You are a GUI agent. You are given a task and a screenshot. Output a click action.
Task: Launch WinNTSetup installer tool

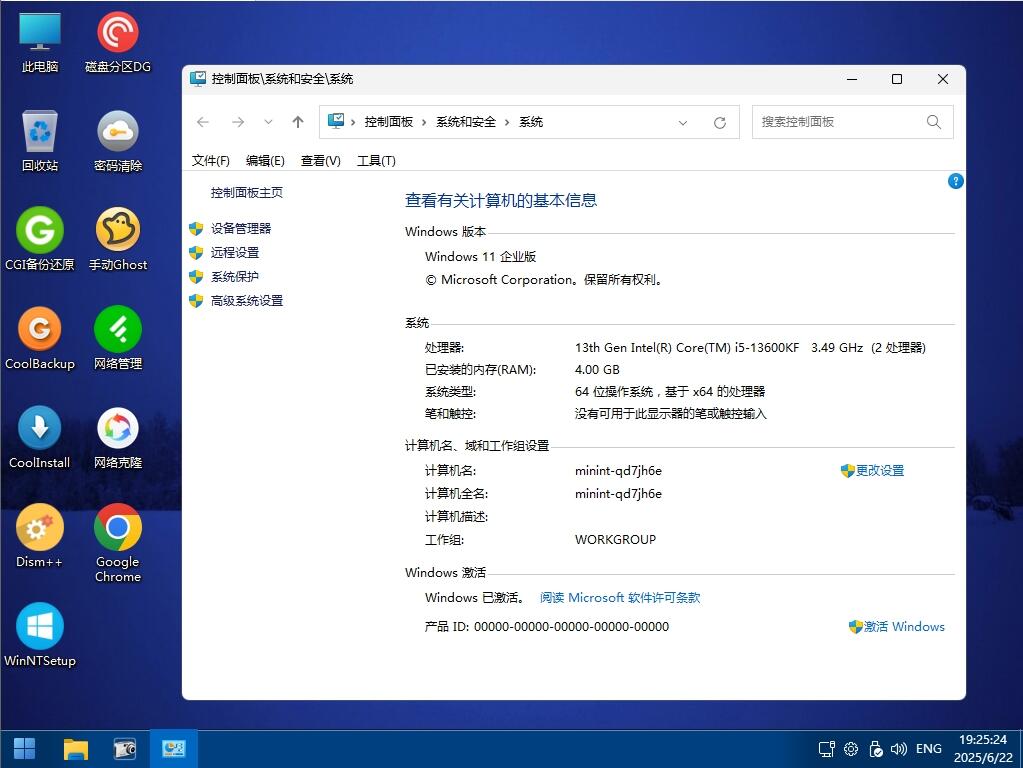[x=39, y=625]
